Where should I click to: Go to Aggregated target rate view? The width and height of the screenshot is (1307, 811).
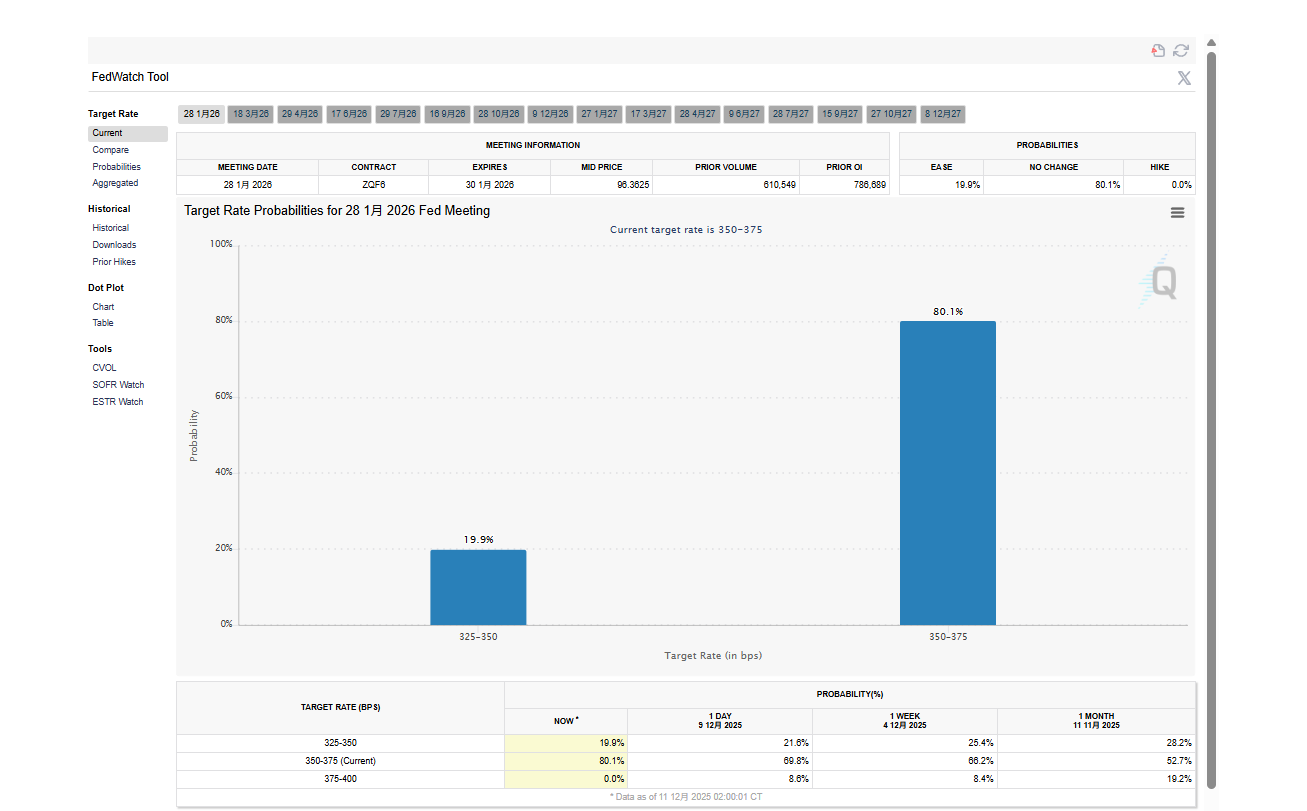115,183
